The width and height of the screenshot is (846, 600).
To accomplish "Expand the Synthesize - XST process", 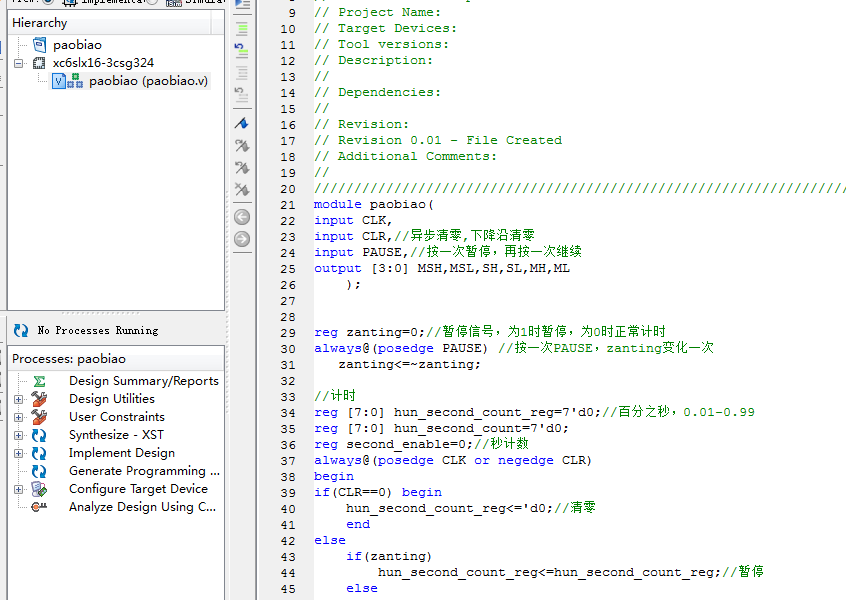I will 19,435.
